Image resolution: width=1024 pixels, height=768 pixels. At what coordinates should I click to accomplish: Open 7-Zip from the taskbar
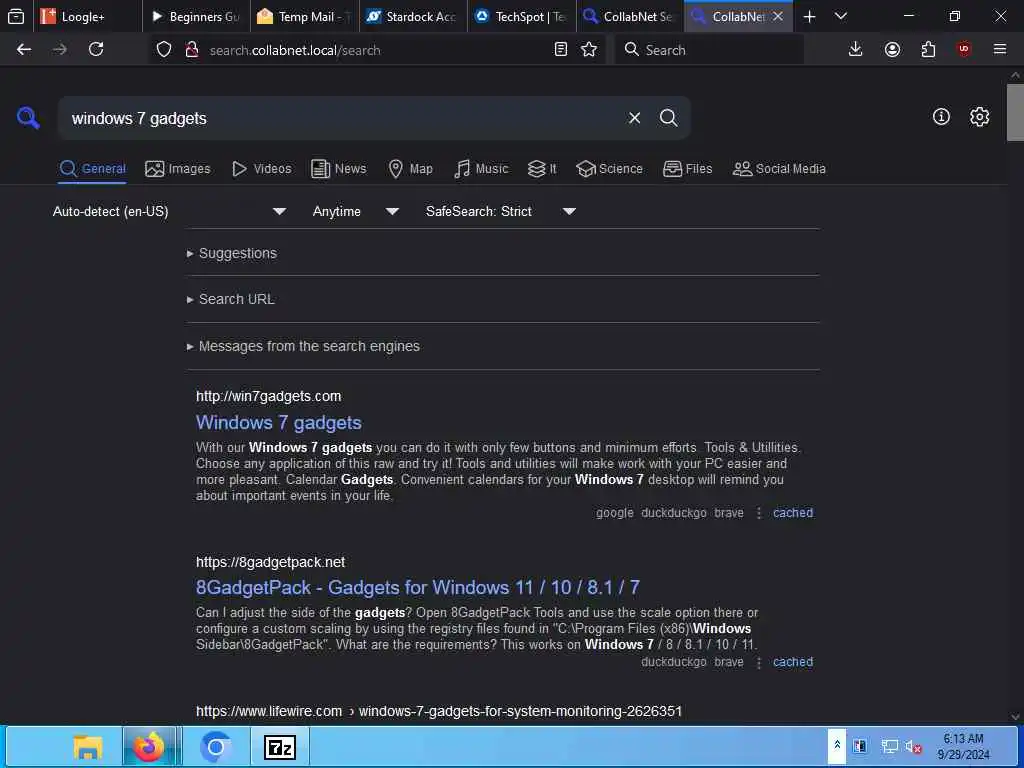280,746
